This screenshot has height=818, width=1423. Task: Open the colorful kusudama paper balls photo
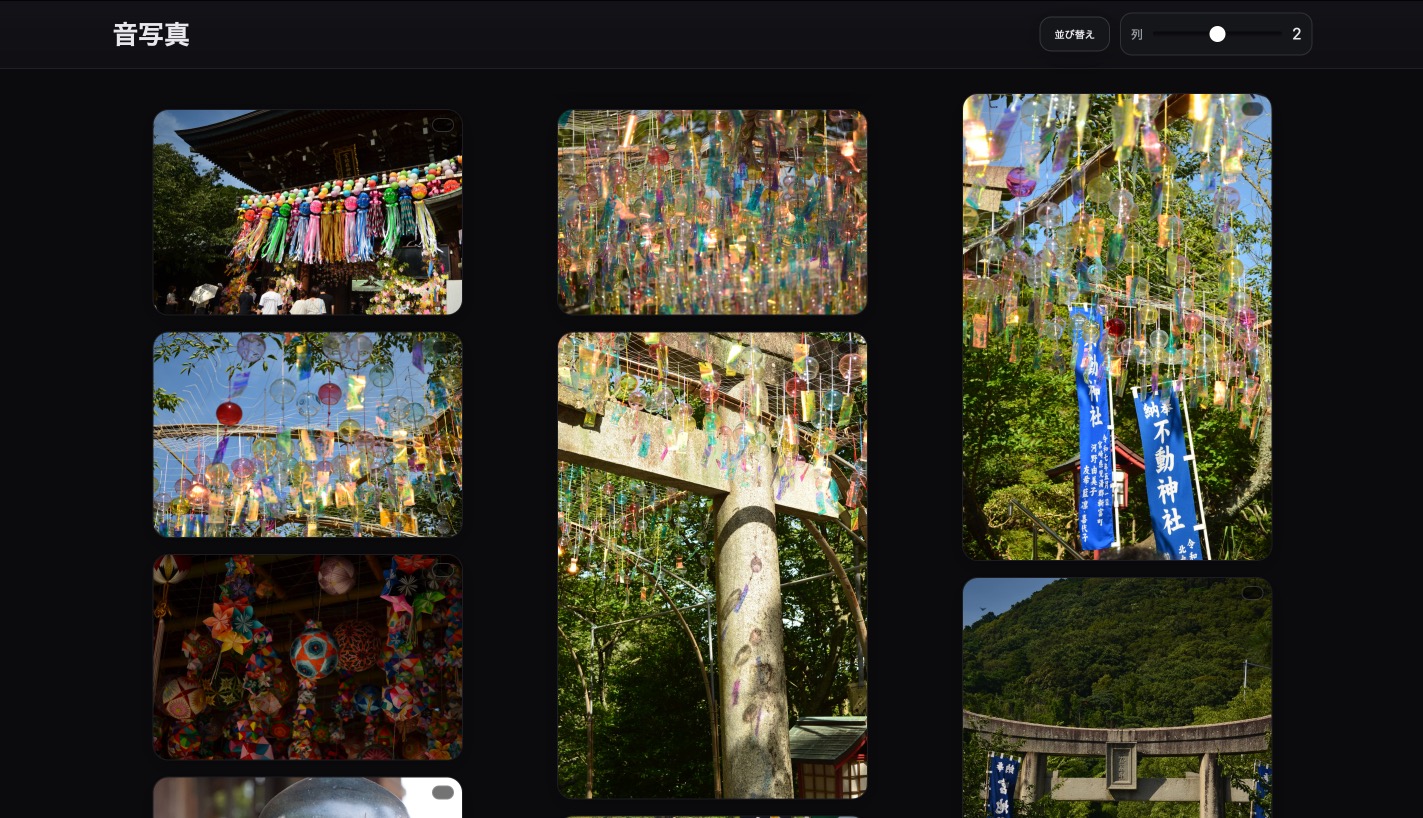(x=307, y=660)
